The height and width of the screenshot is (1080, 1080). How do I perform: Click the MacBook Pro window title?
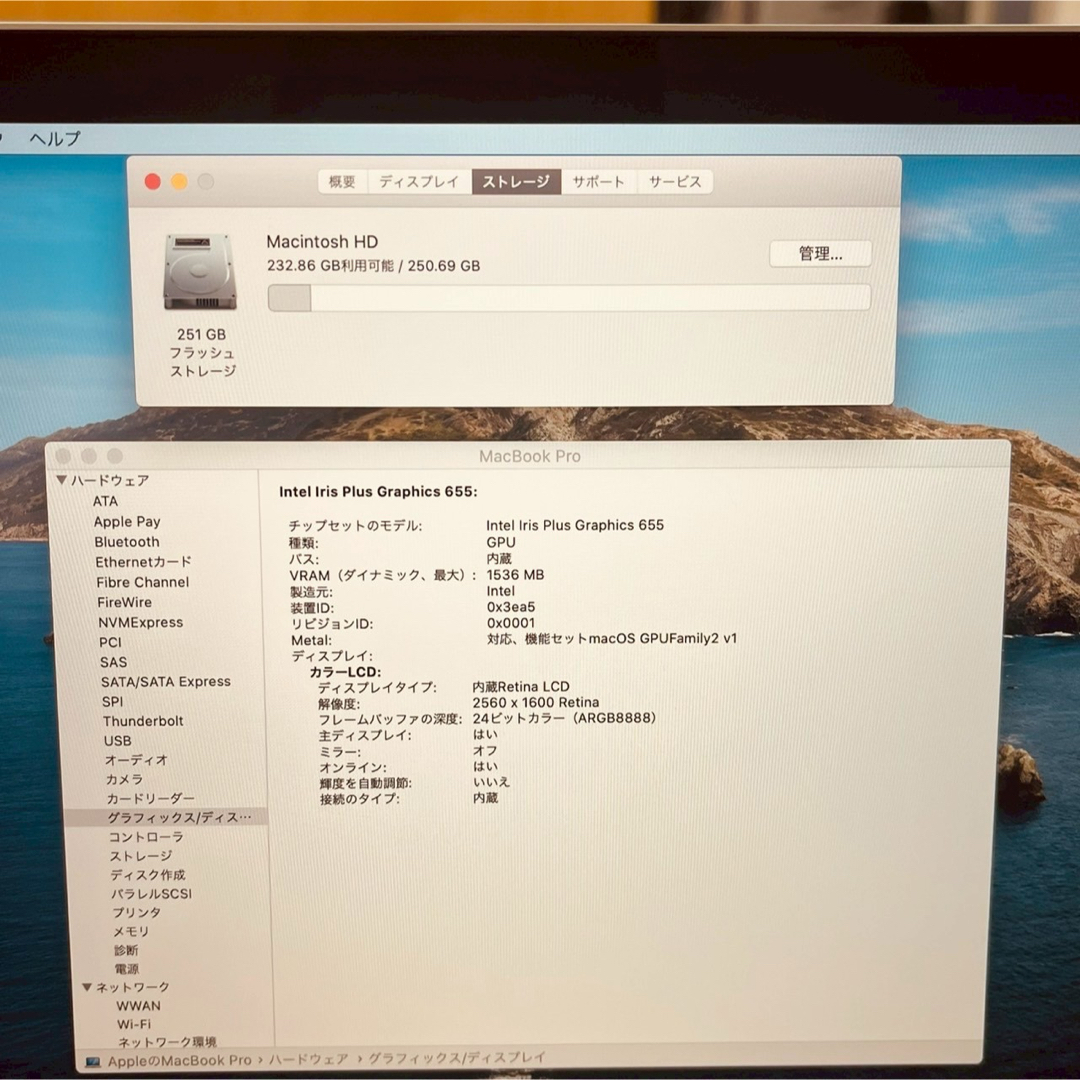(x=530, y=456)
